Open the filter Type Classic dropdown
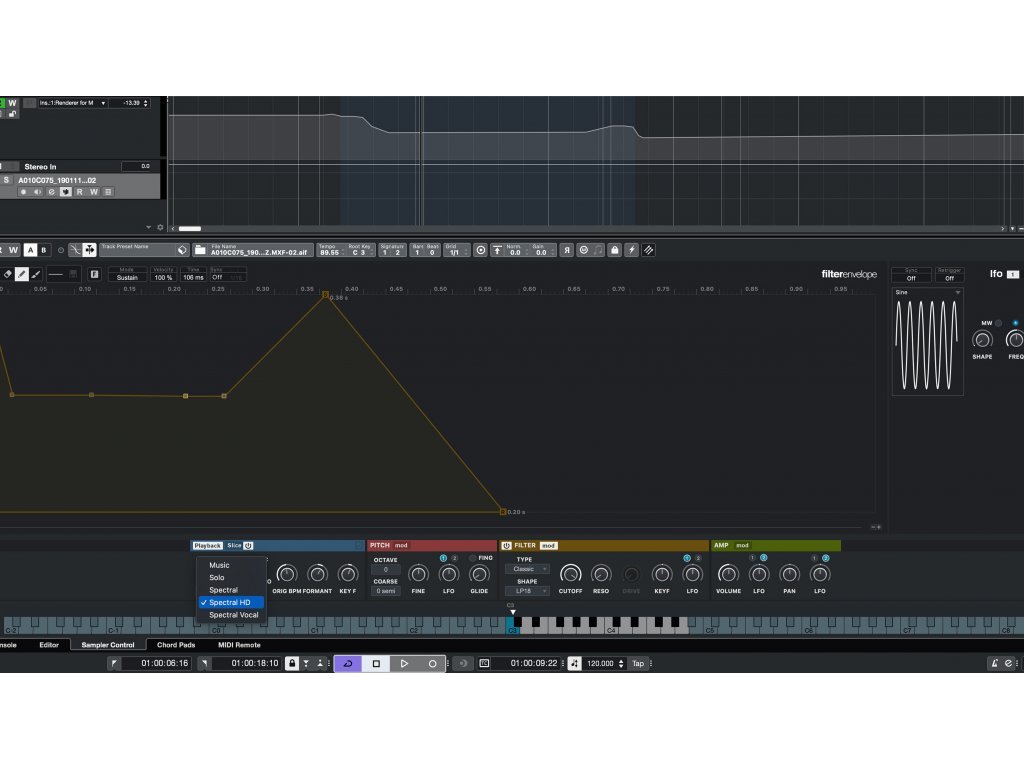The height and width of the screenshot is (768, 1024). 527,569
